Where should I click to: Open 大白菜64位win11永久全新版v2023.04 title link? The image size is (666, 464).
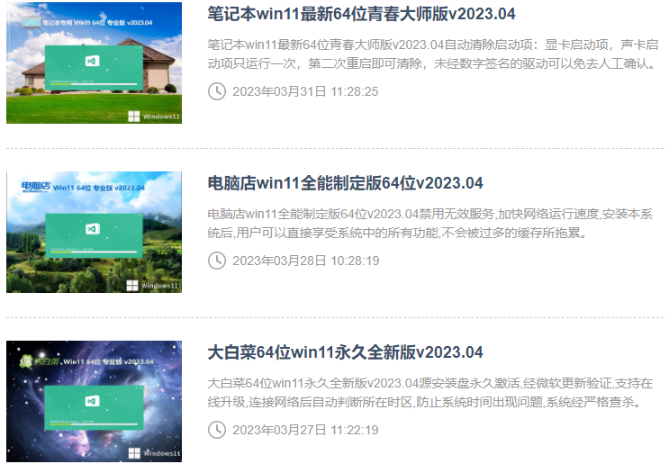click(345, 352)
